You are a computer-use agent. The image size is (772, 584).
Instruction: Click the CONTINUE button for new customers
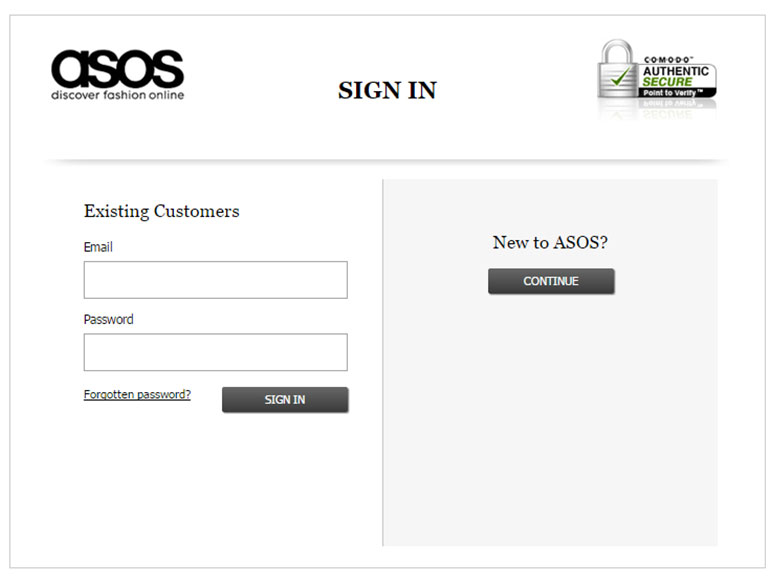tap(551, 281)
